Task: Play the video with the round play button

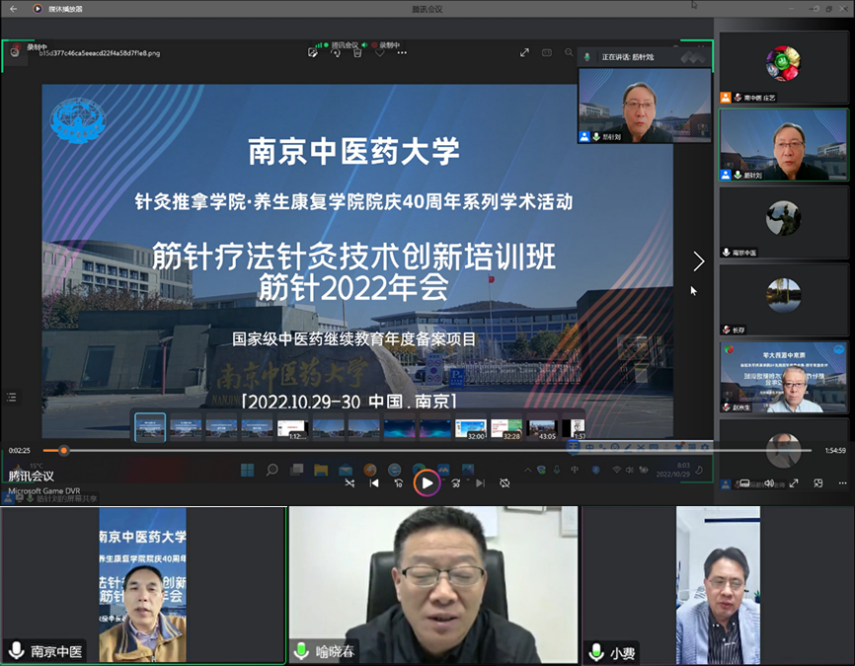Action: 427,483
